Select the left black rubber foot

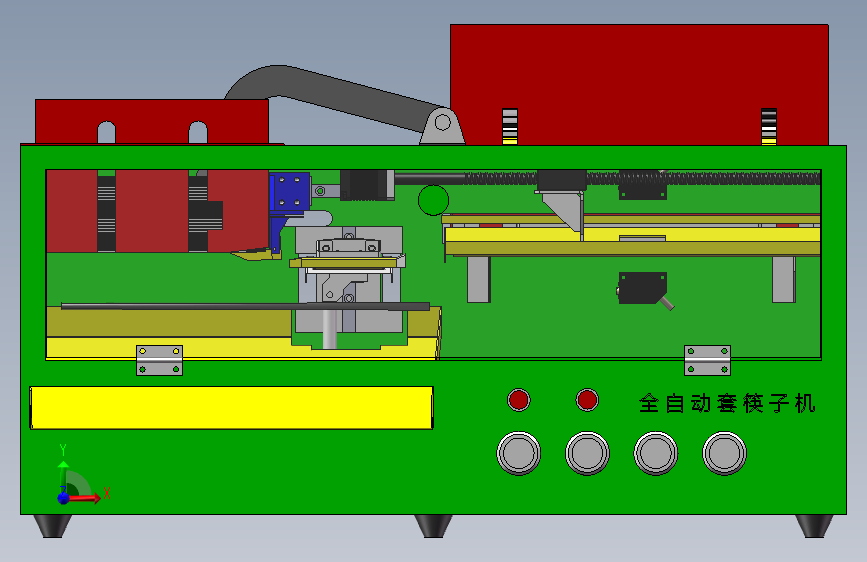click(x=53, y=525)
